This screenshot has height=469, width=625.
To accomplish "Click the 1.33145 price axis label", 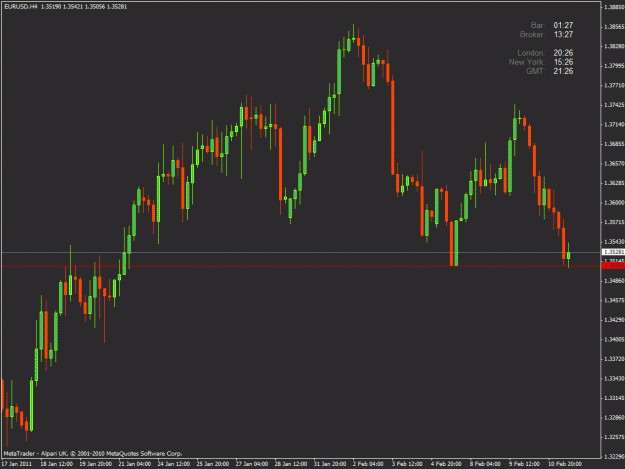I will [614, 398].
